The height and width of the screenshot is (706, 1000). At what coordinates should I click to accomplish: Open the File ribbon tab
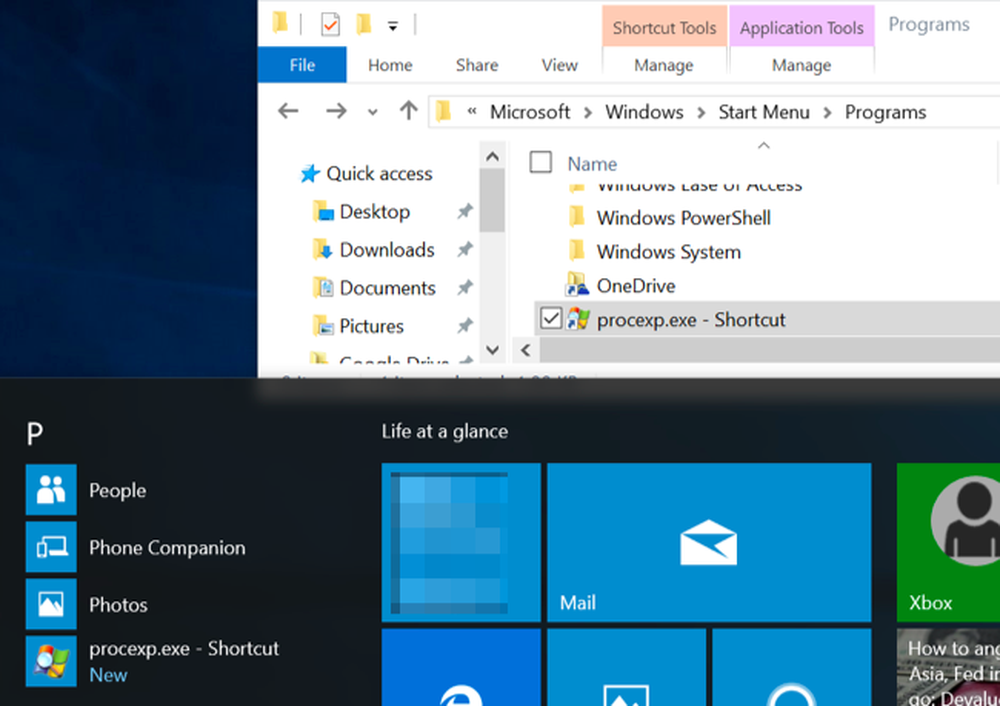[x=302, y=64]
